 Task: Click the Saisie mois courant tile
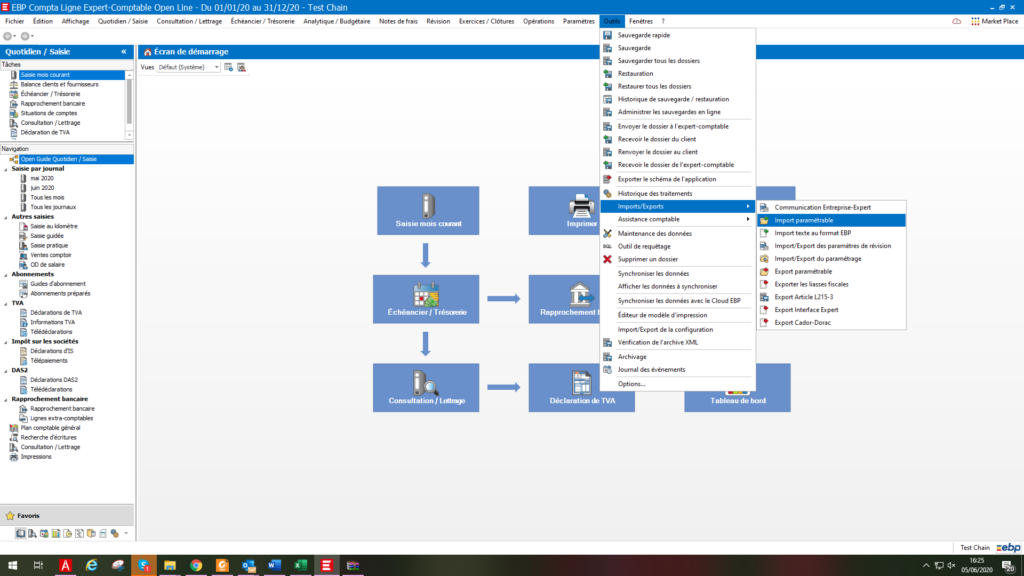(x=428, y=210)
